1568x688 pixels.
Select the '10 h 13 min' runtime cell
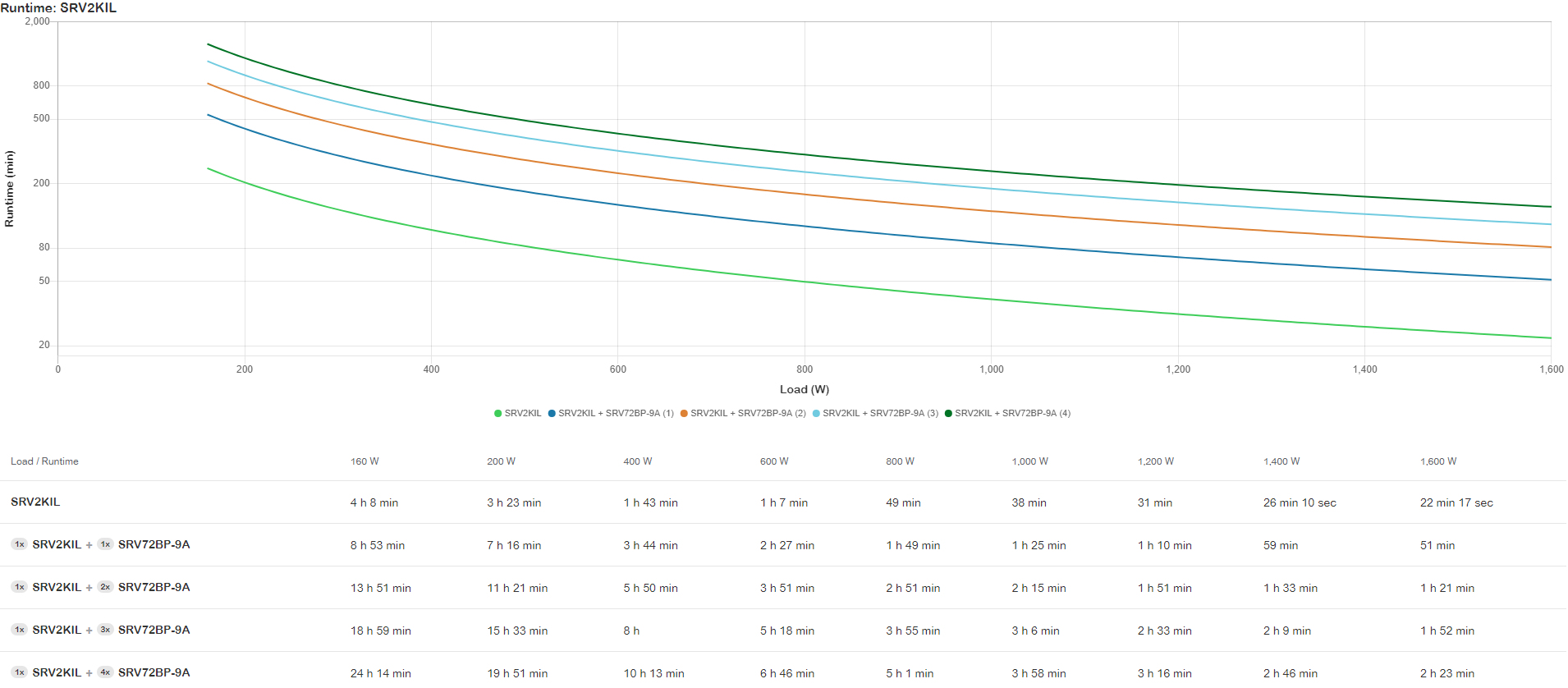tap(653, 673)
